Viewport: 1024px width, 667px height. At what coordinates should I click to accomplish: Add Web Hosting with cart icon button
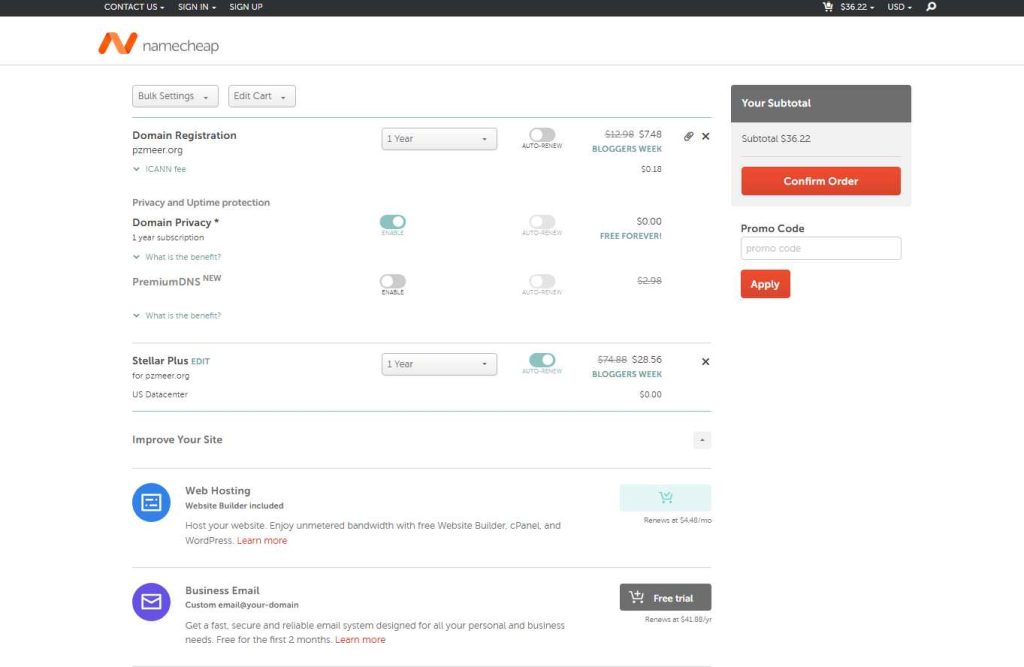point(665,498)
